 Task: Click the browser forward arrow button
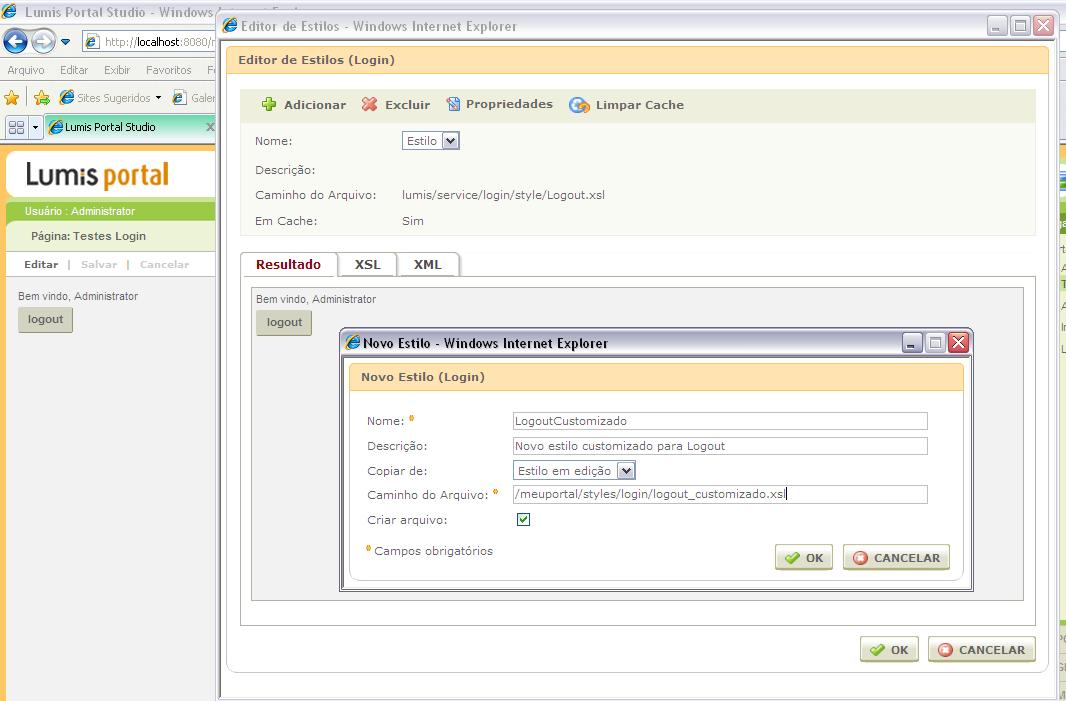coord(44,41)
